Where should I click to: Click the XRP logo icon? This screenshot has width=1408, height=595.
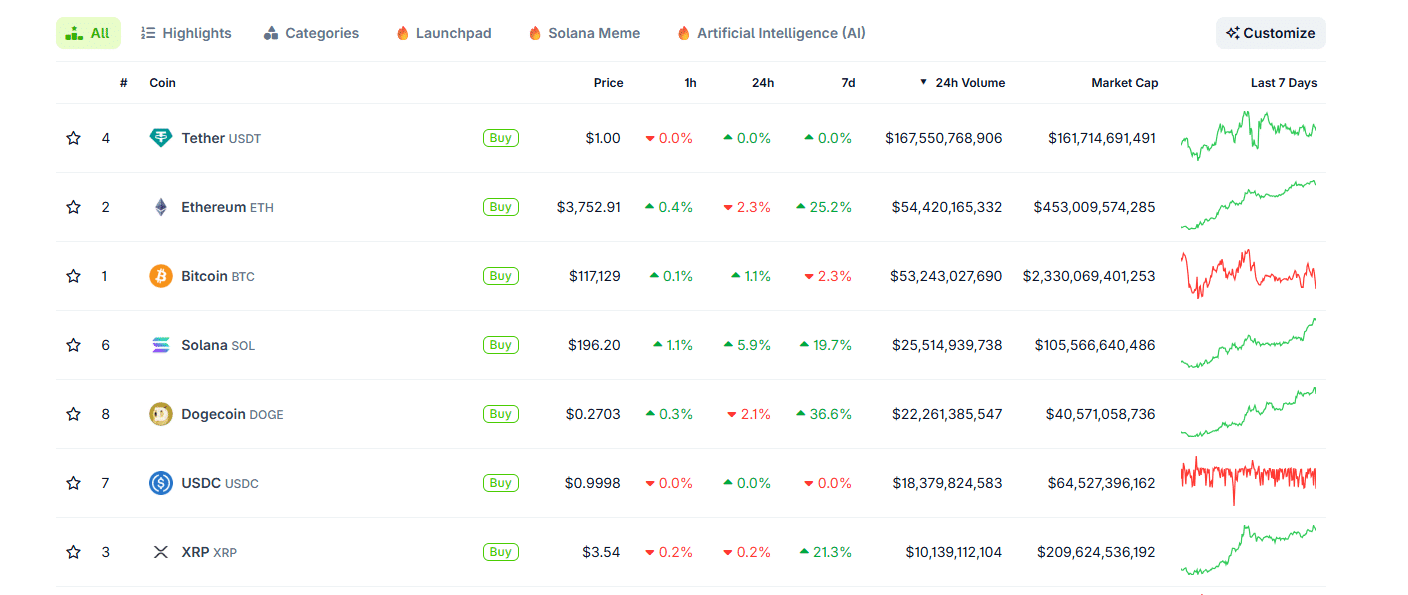(x=161, y=552)
